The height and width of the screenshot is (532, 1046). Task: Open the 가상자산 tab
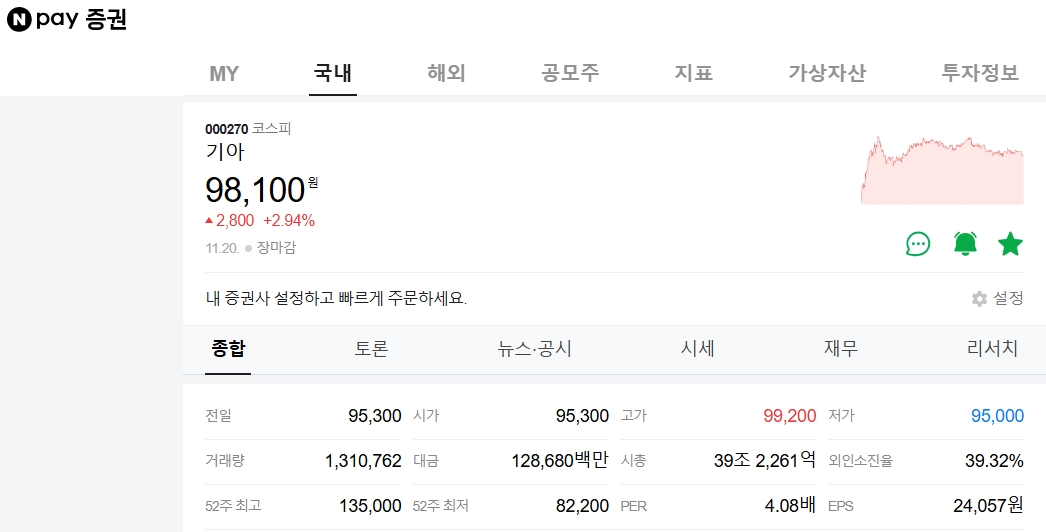pyautogui.click(x=827, y=72)
